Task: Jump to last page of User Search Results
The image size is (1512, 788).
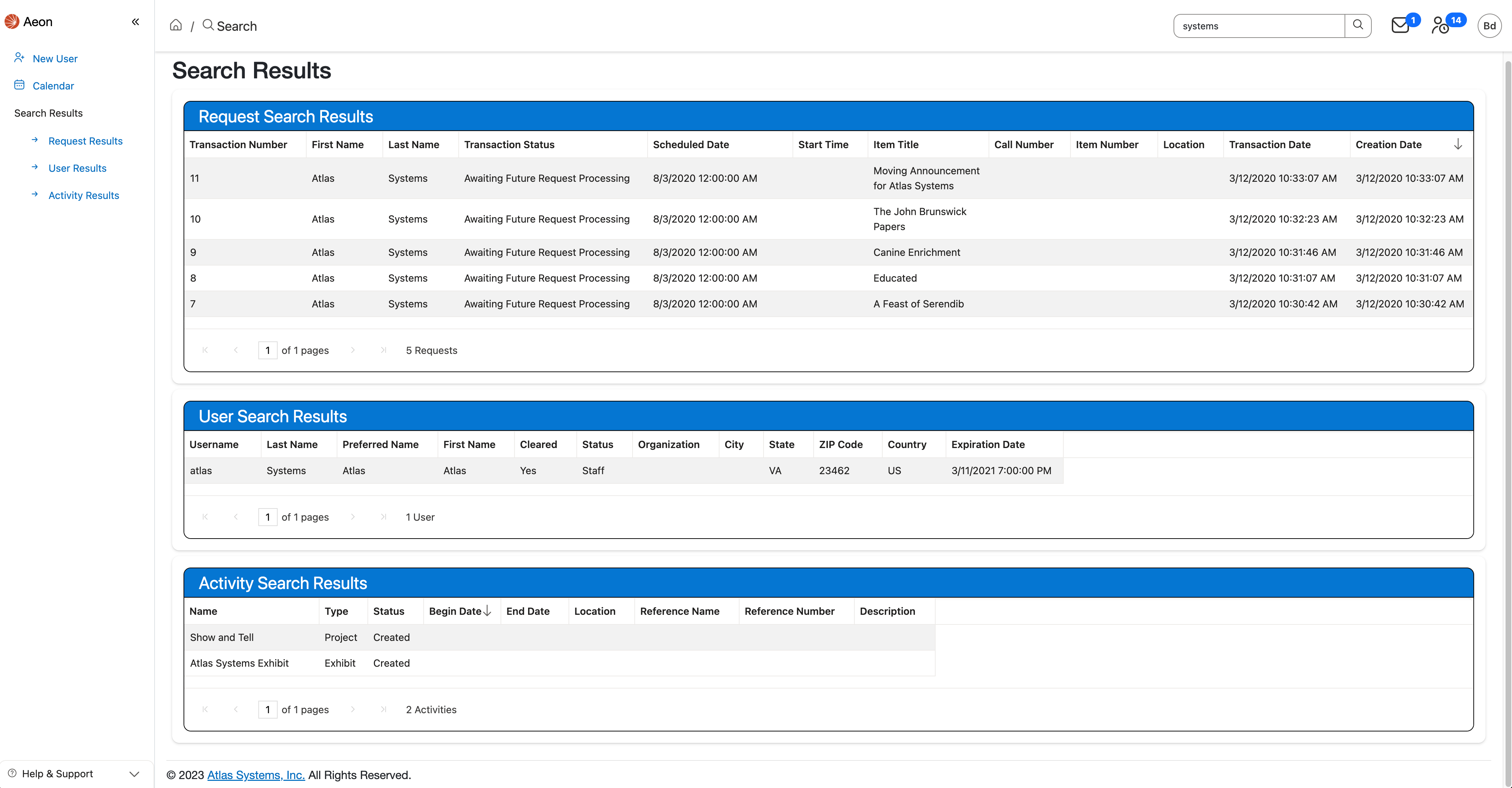Action: [x=384, y=517]
